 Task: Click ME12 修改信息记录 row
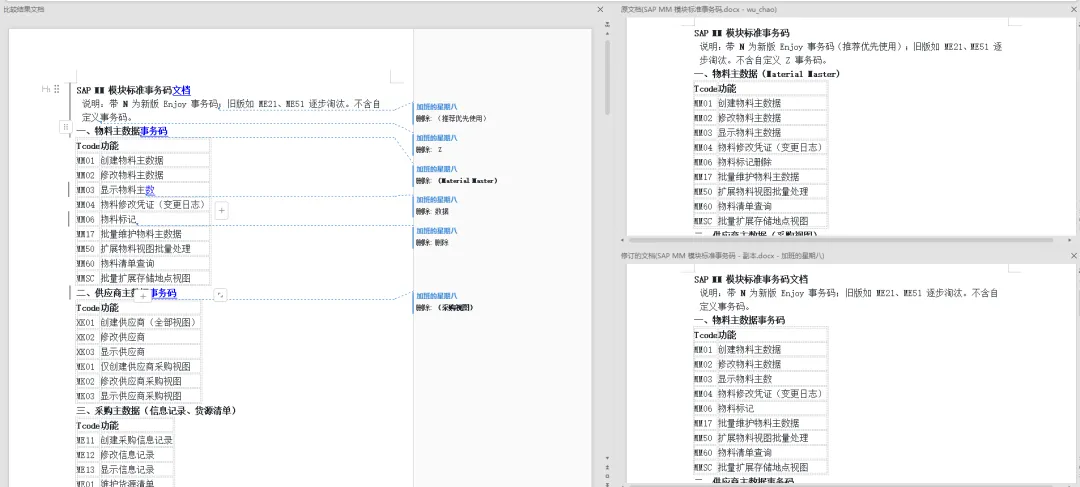tap(125, 455)
